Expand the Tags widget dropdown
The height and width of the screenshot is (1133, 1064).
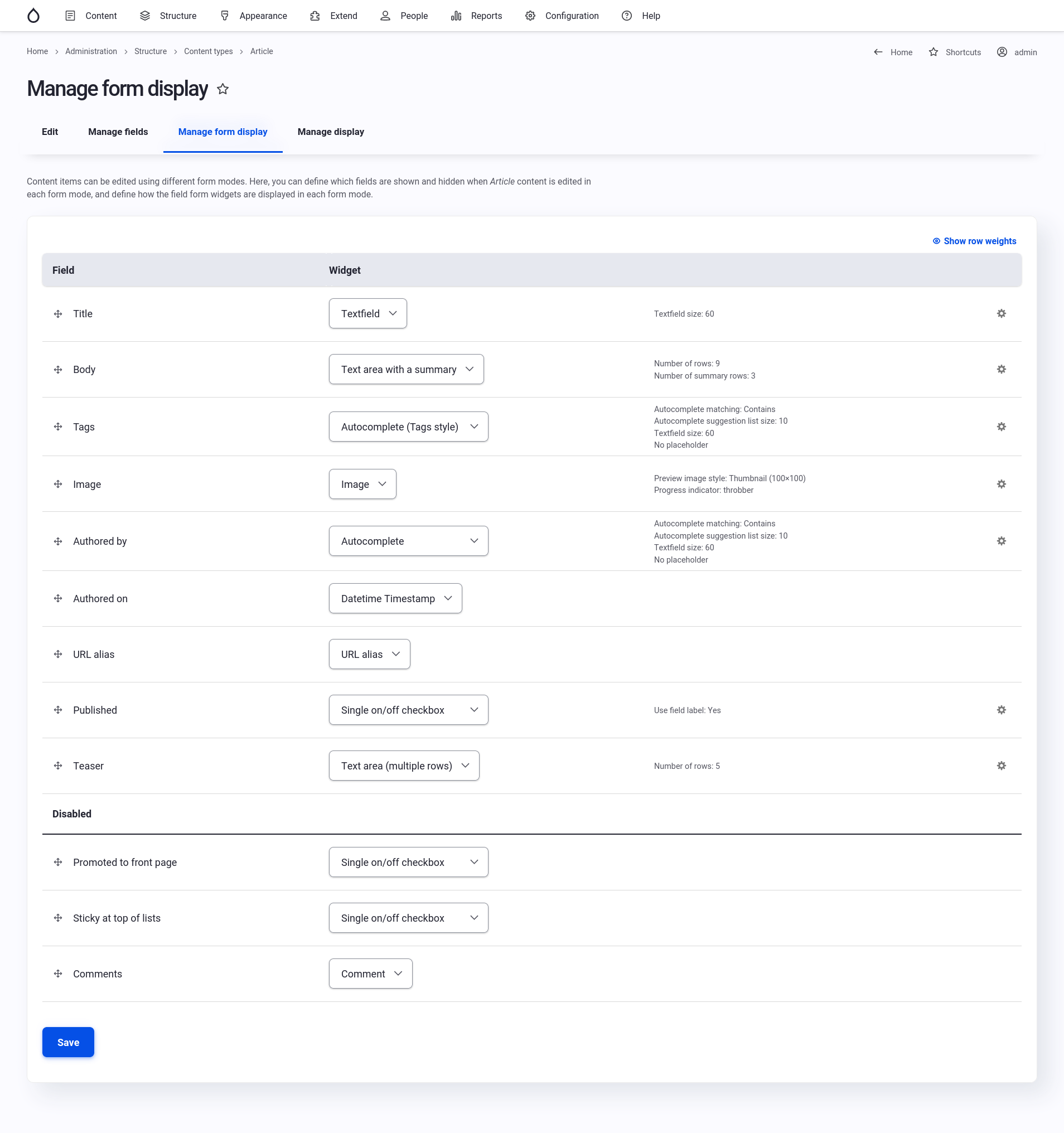(x=408, y=427)
